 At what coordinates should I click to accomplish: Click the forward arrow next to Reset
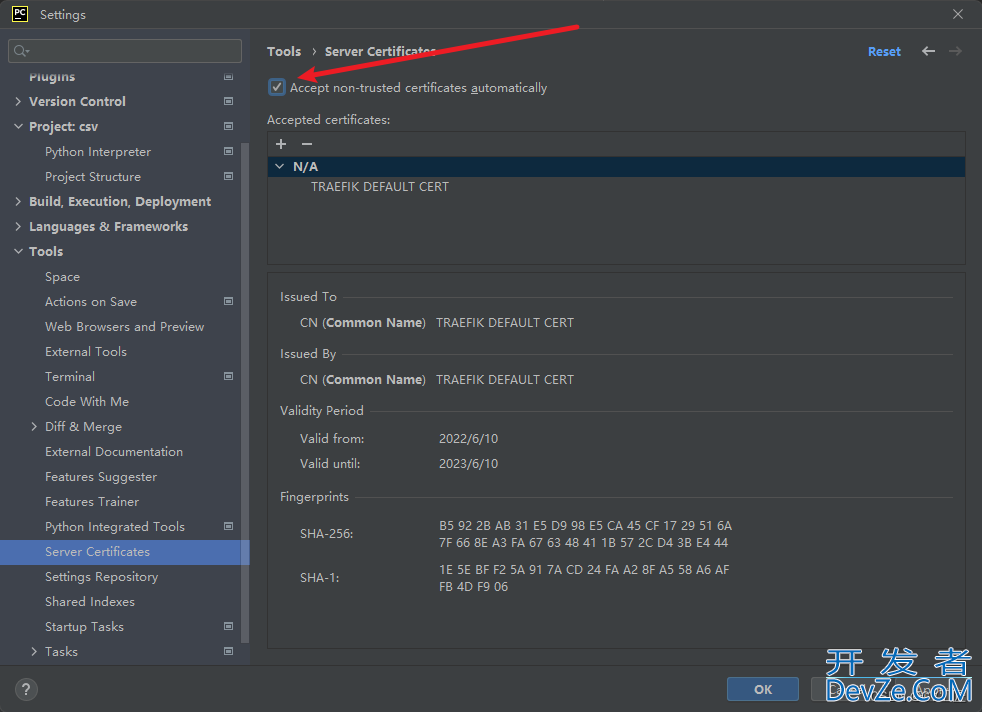tap(955, 51)
